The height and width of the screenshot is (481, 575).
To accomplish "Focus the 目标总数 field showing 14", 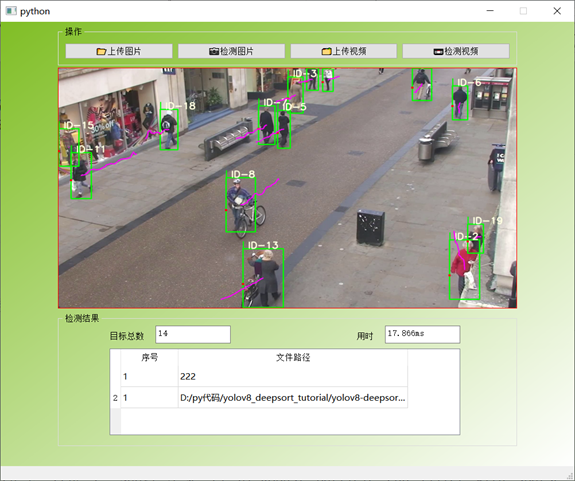I will [x=193, y=334].
